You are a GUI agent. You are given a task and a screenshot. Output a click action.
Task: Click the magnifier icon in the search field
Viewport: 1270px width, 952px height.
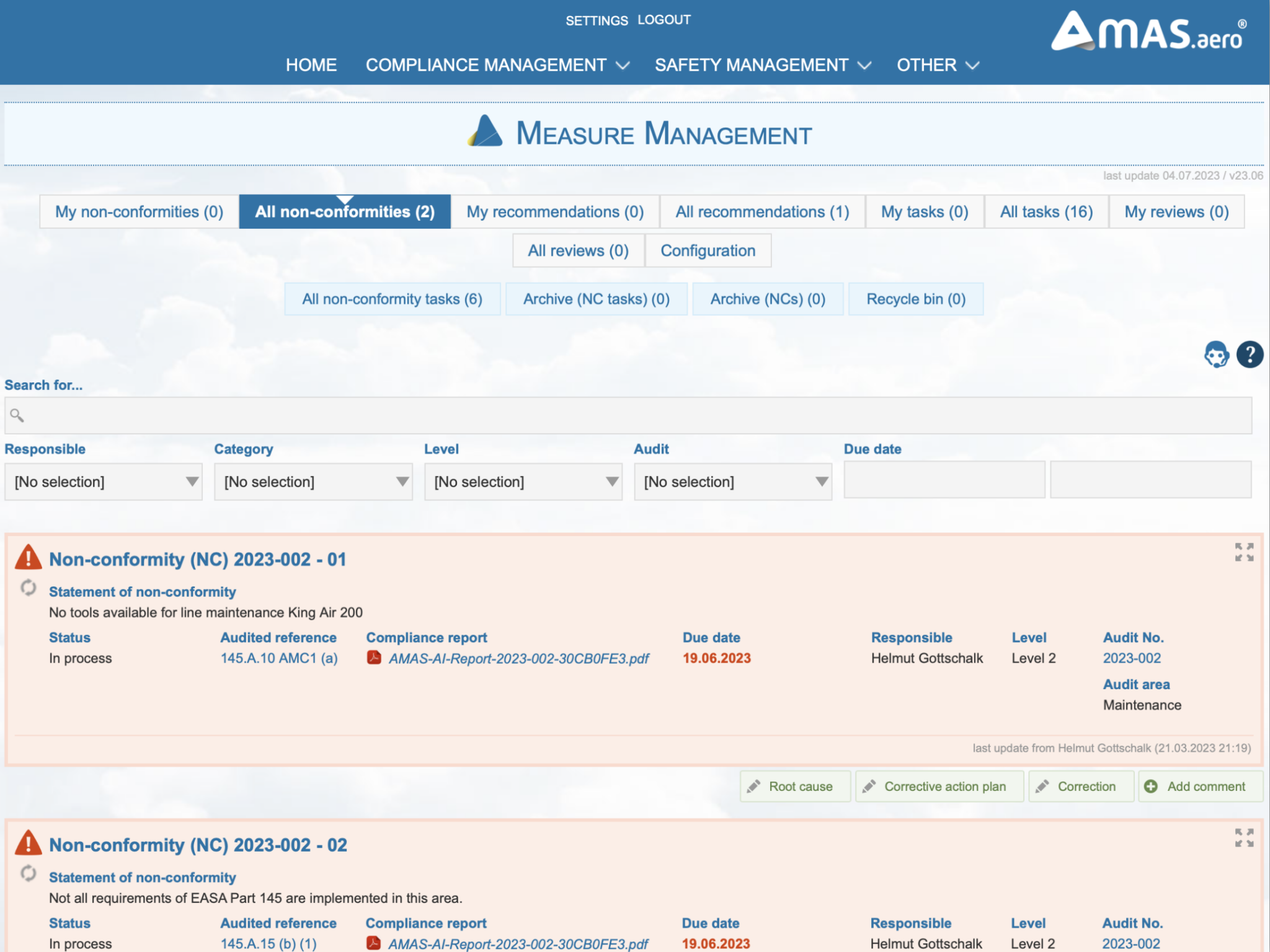(x=17, y=415)
